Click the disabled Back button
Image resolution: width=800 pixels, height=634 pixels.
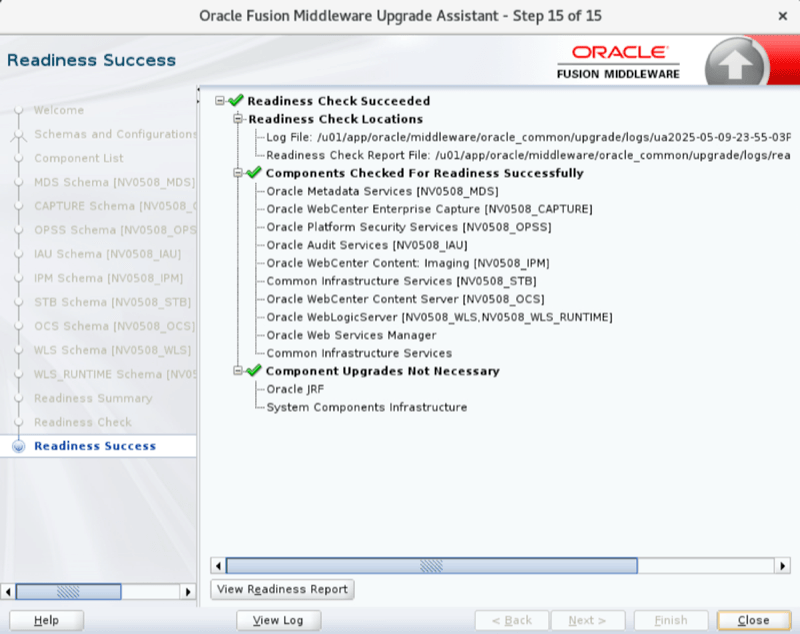coord(512,620)
